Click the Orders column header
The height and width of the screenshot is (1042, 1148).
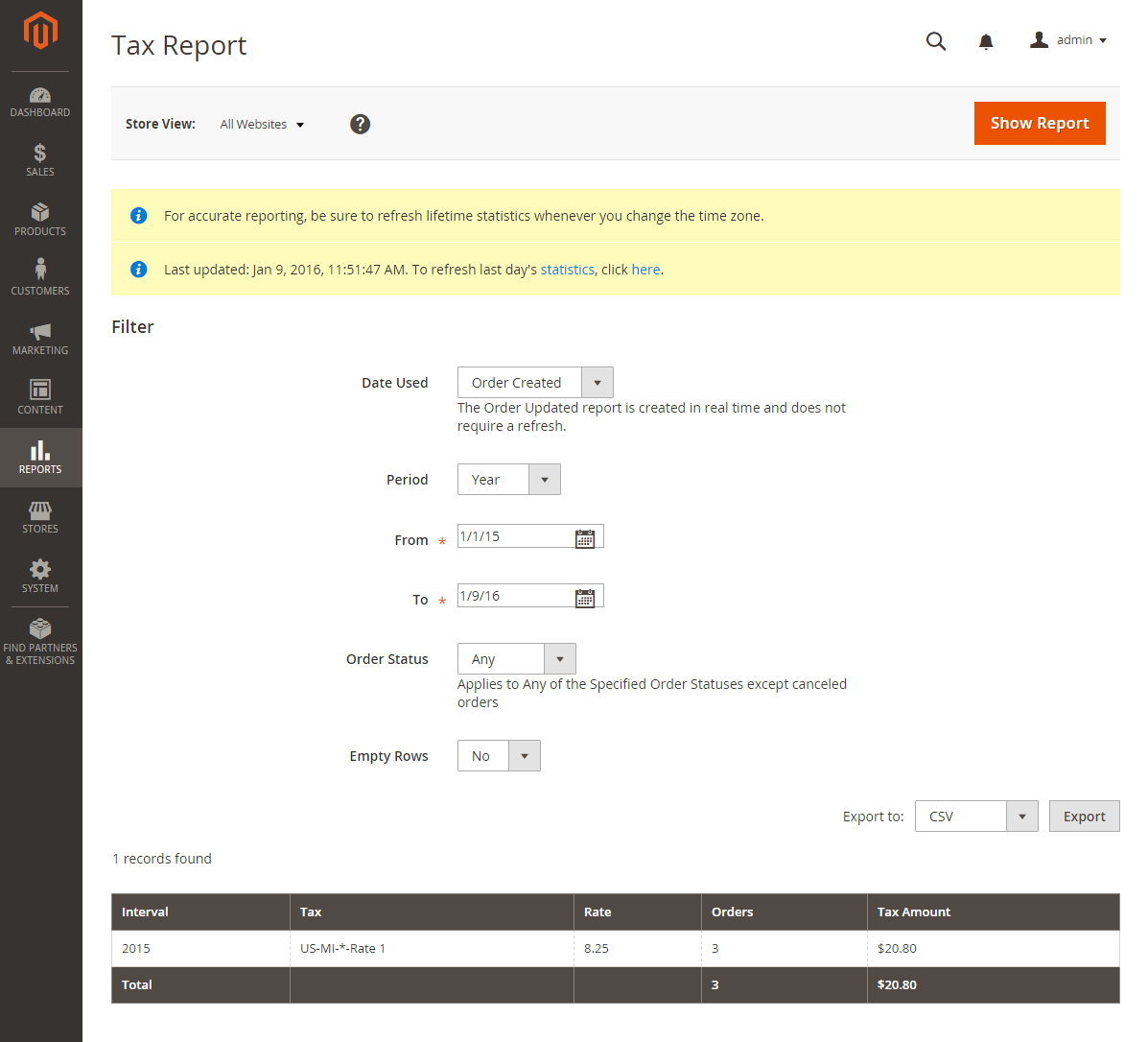pos(785,912)
